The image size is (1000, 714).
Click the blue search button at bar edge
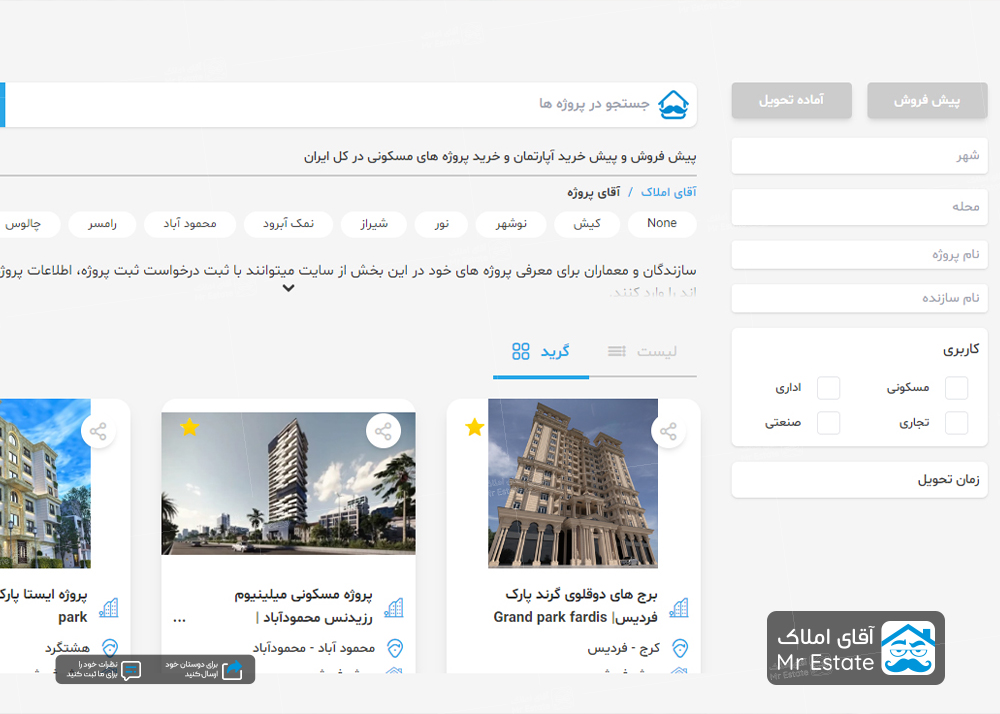pos(3,105)
